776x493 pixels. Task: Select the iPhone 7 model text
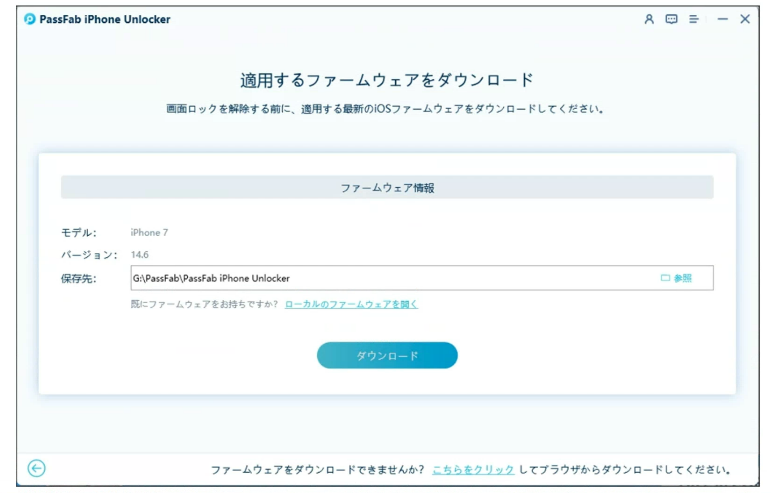click(x=149, y=232)
